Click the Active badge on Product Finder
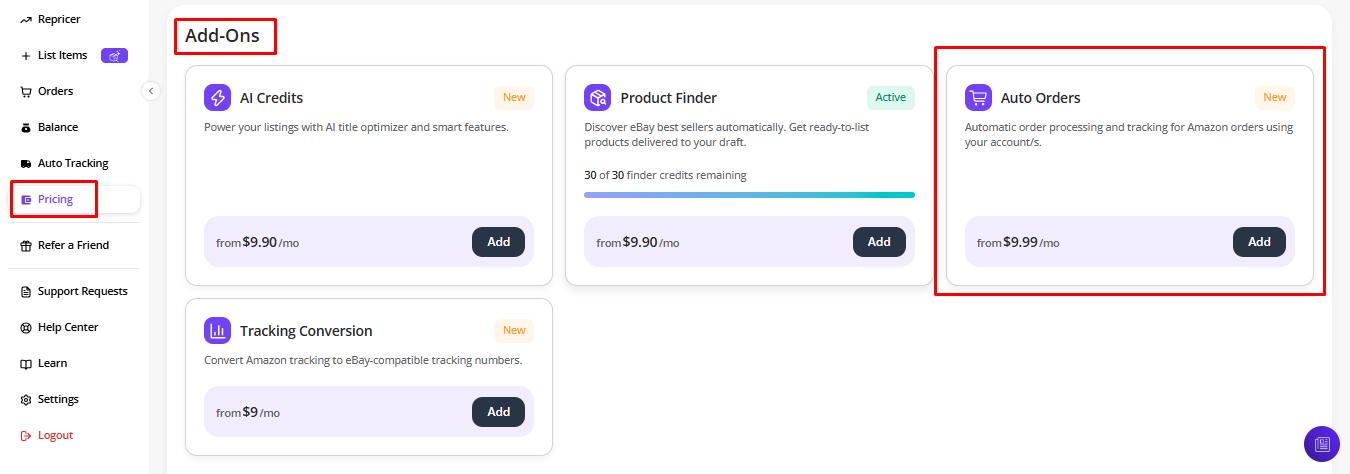Viewport: 1350px width, 474px height. pyautogui.click(x=890, y=97)
